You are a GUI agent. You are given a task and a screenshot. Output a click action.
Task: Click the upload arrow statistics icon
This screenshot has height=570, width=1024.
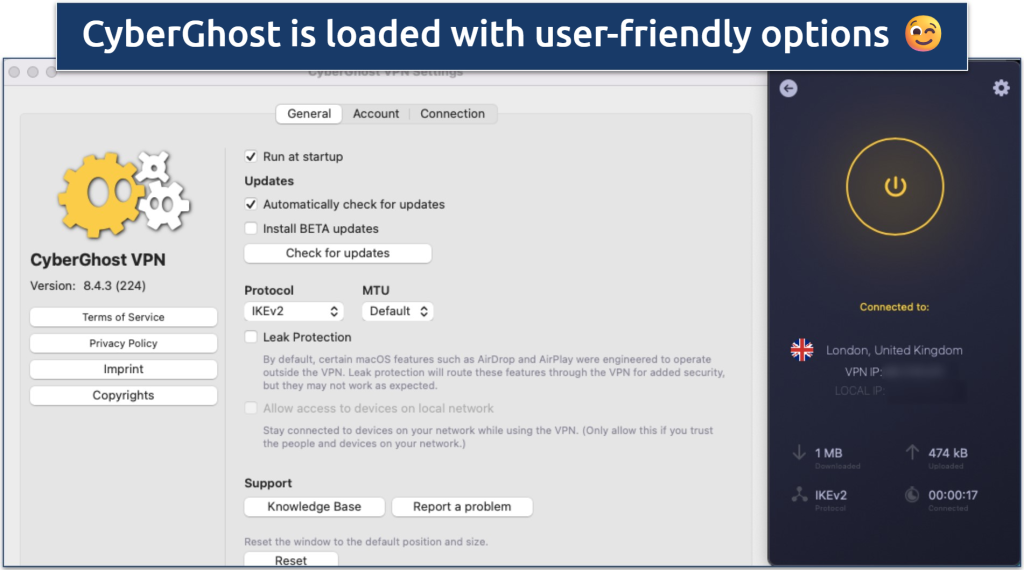(912, 453)
